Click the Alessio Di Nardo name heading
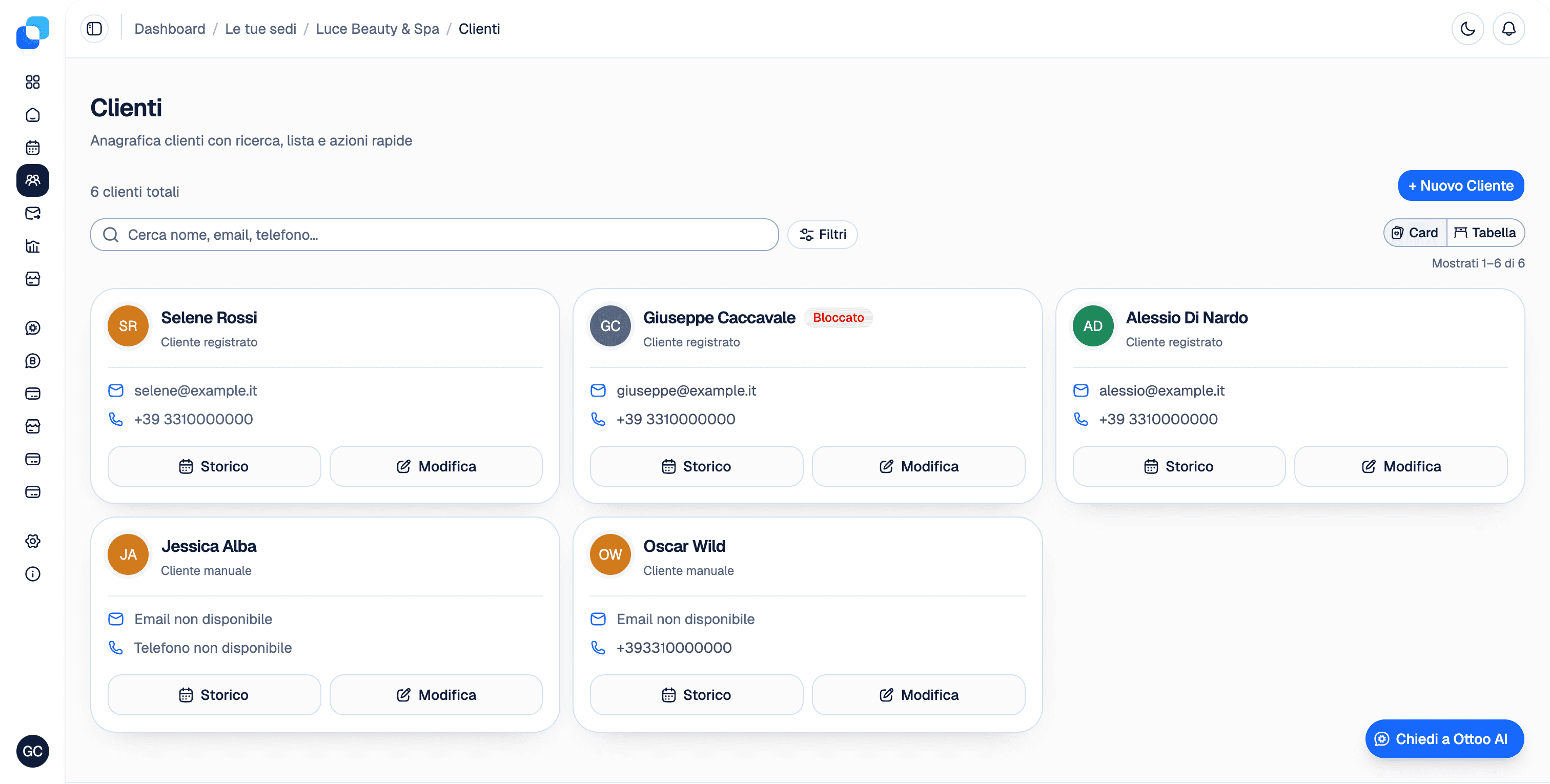The width and height of the screenshot is (1550, 784). click(x=1186, y=318)
